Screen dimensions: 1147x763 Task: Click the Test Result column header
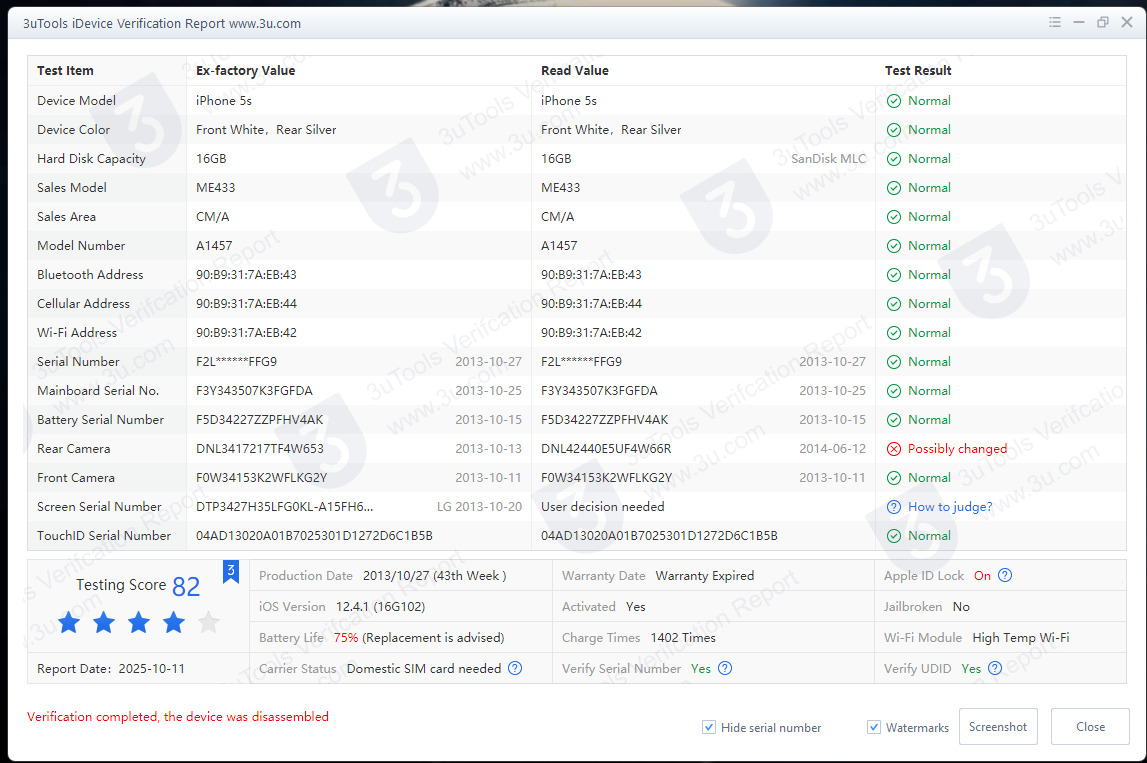(917, 70)
